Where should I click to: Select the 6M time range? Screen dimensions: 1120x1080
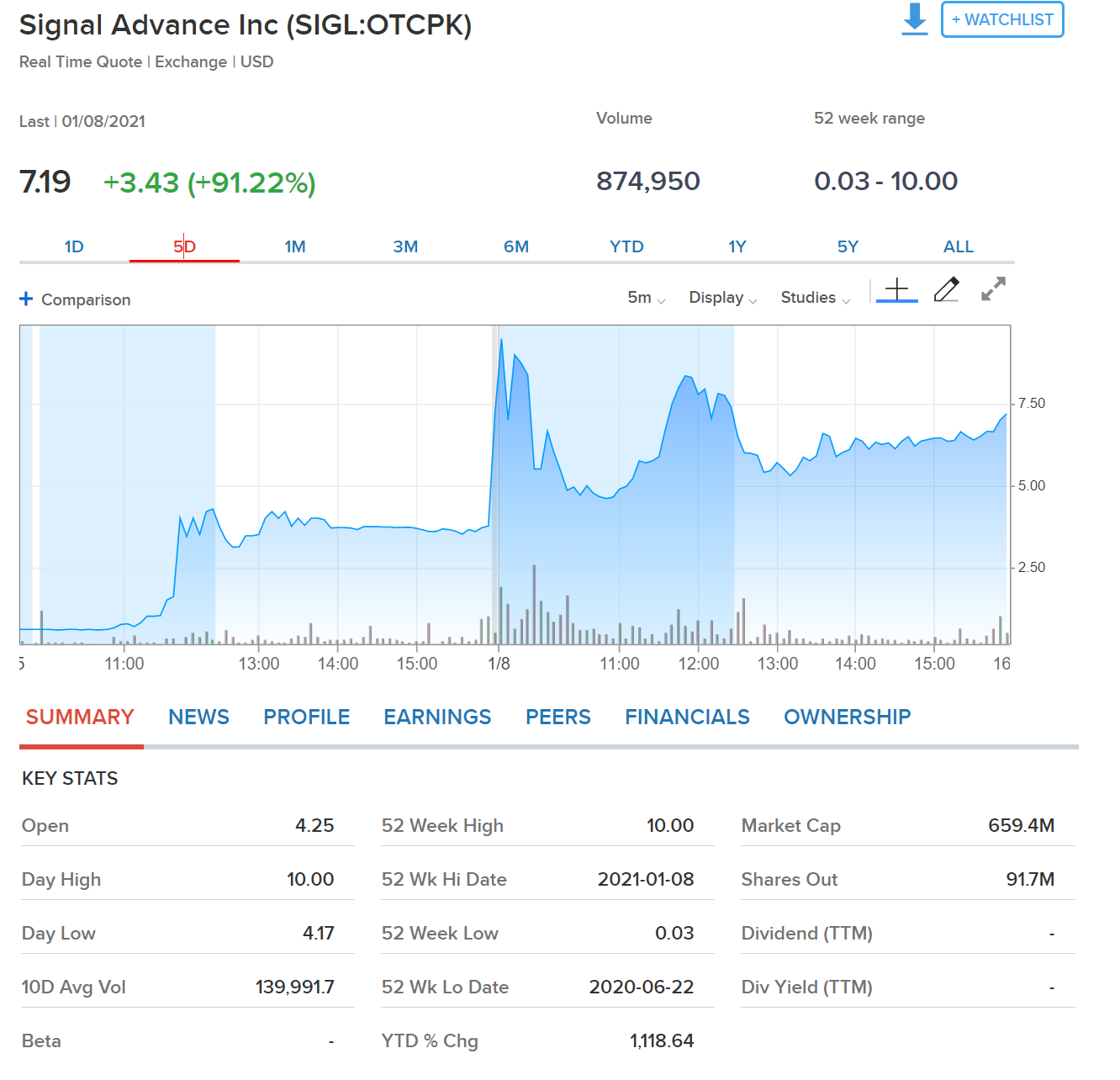(x=516, y=246)
